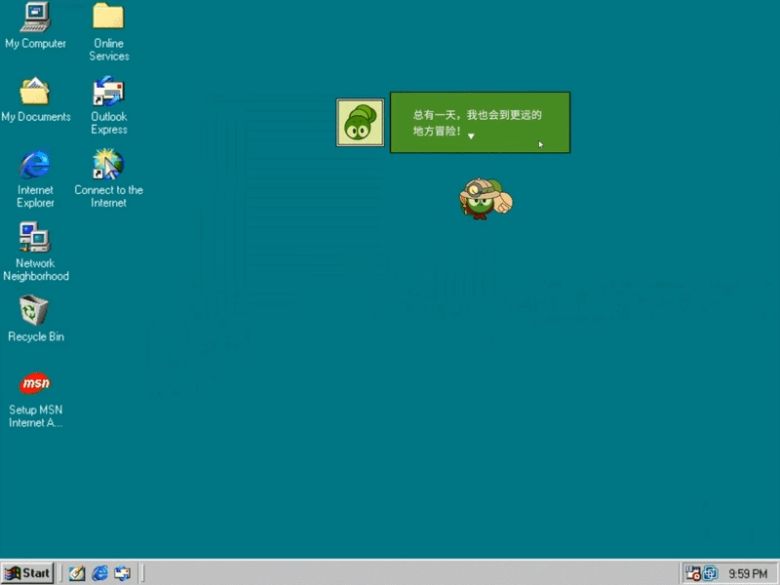Click the round blue system tray icon
Screen dimensions: 780x585
(x=710, y=574)
